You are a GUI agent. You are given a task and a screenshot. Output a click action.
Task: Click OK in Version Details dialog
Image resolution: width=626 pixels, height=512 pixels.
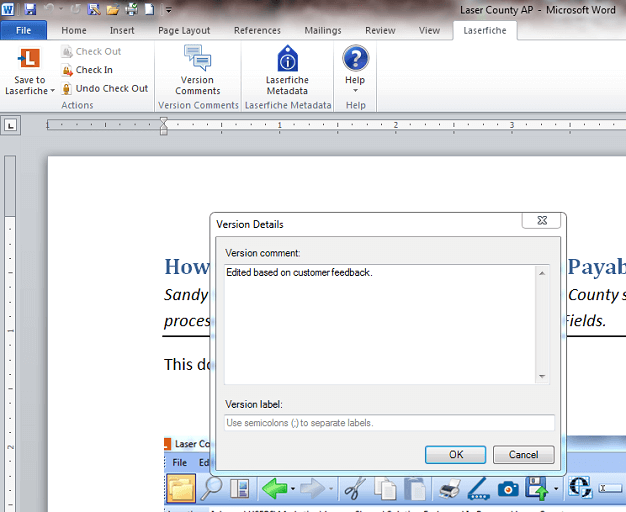(x=456, y=454)
